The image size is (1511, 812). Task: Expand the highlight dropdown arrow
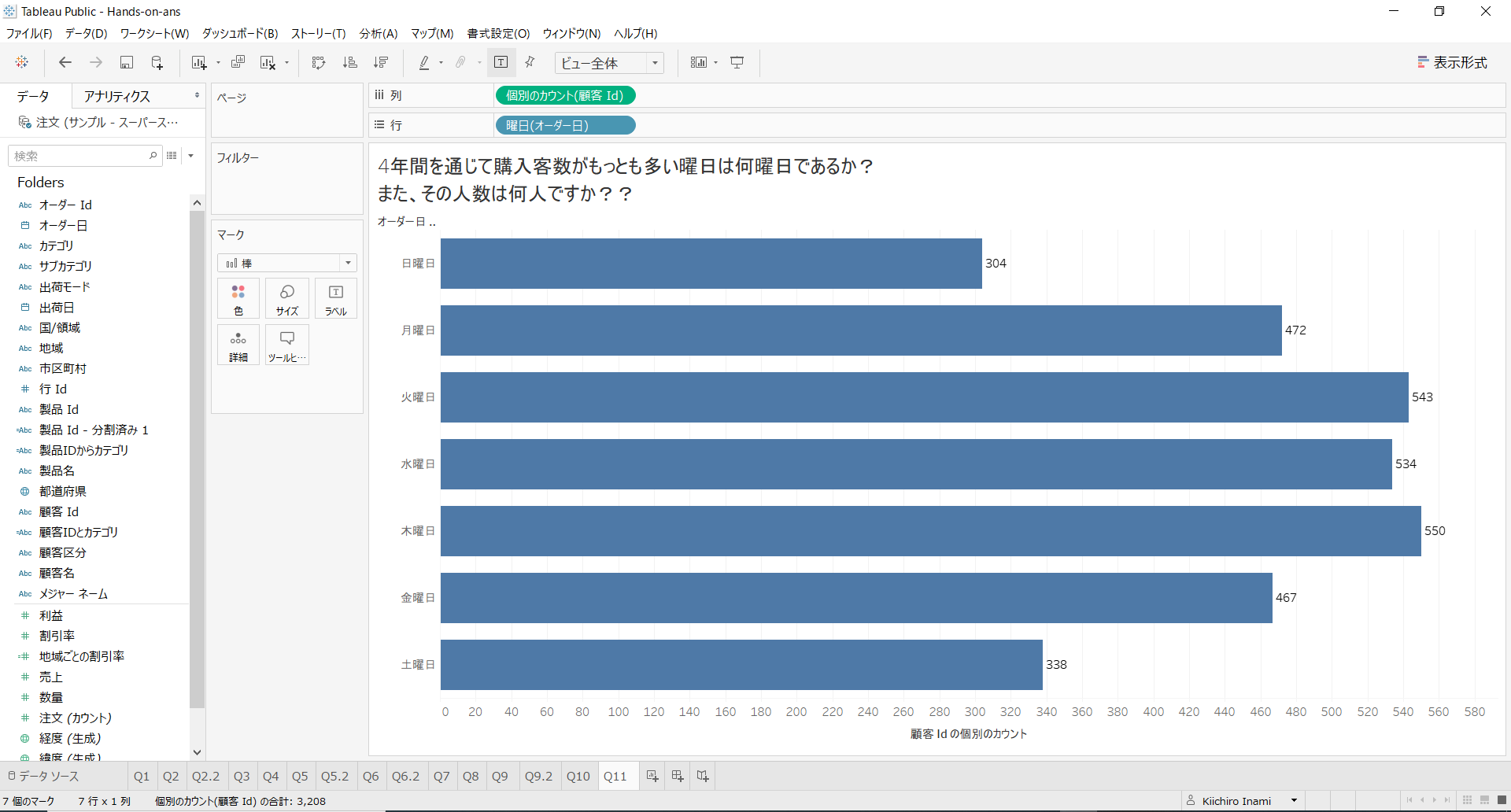click(x=441, y=63)
